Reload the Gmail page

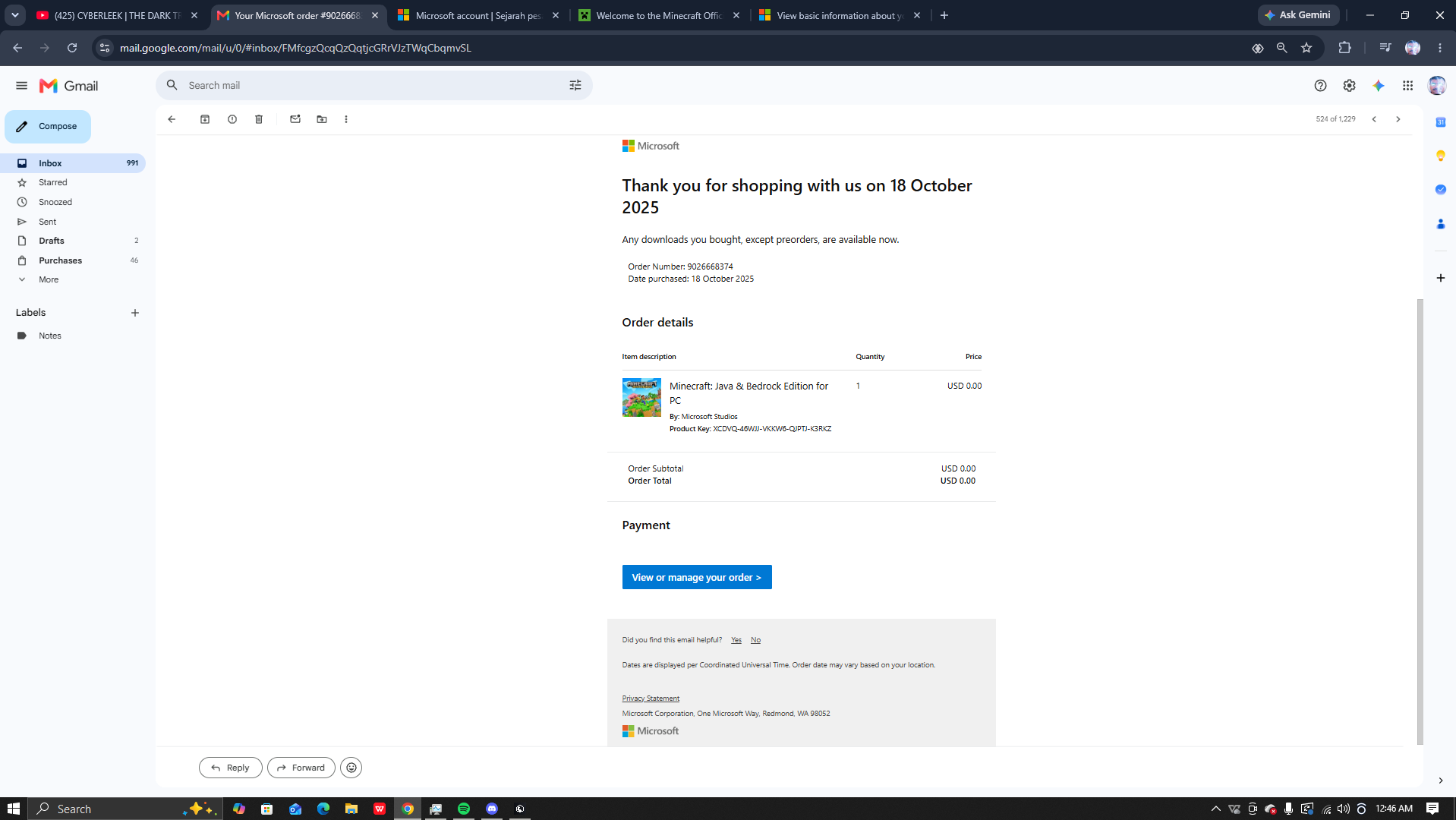coord(72,48)
